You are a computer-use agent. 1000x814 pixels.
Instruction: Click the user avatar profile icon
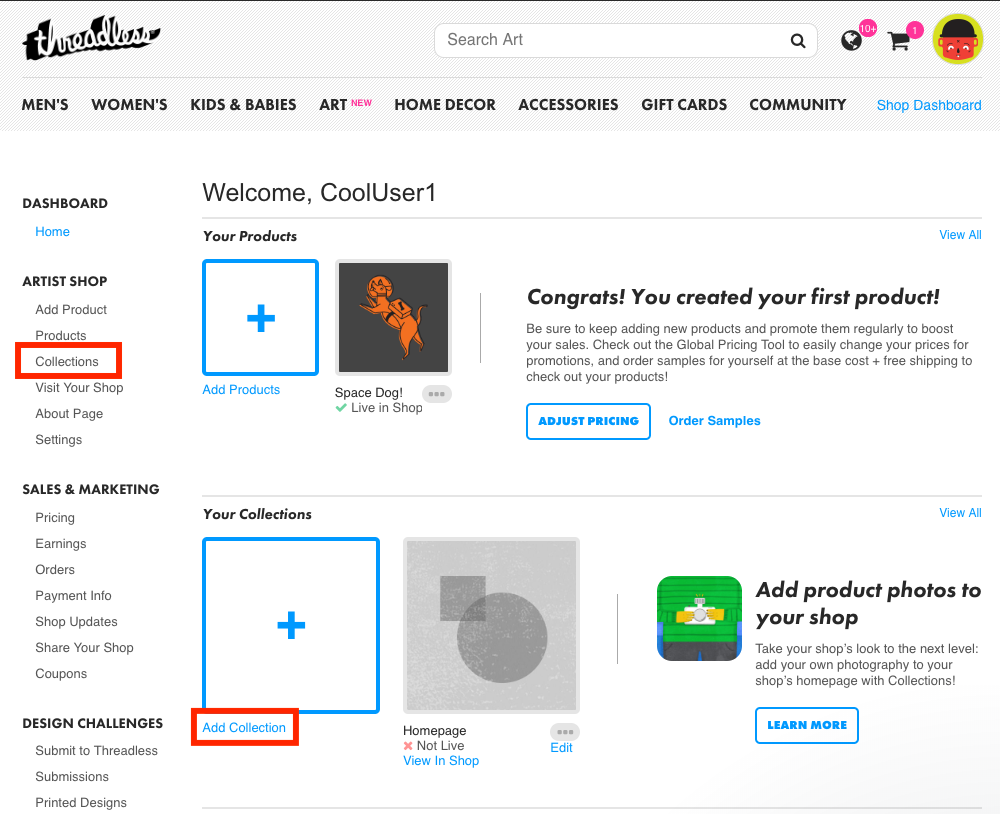click(x=957, y=40)
